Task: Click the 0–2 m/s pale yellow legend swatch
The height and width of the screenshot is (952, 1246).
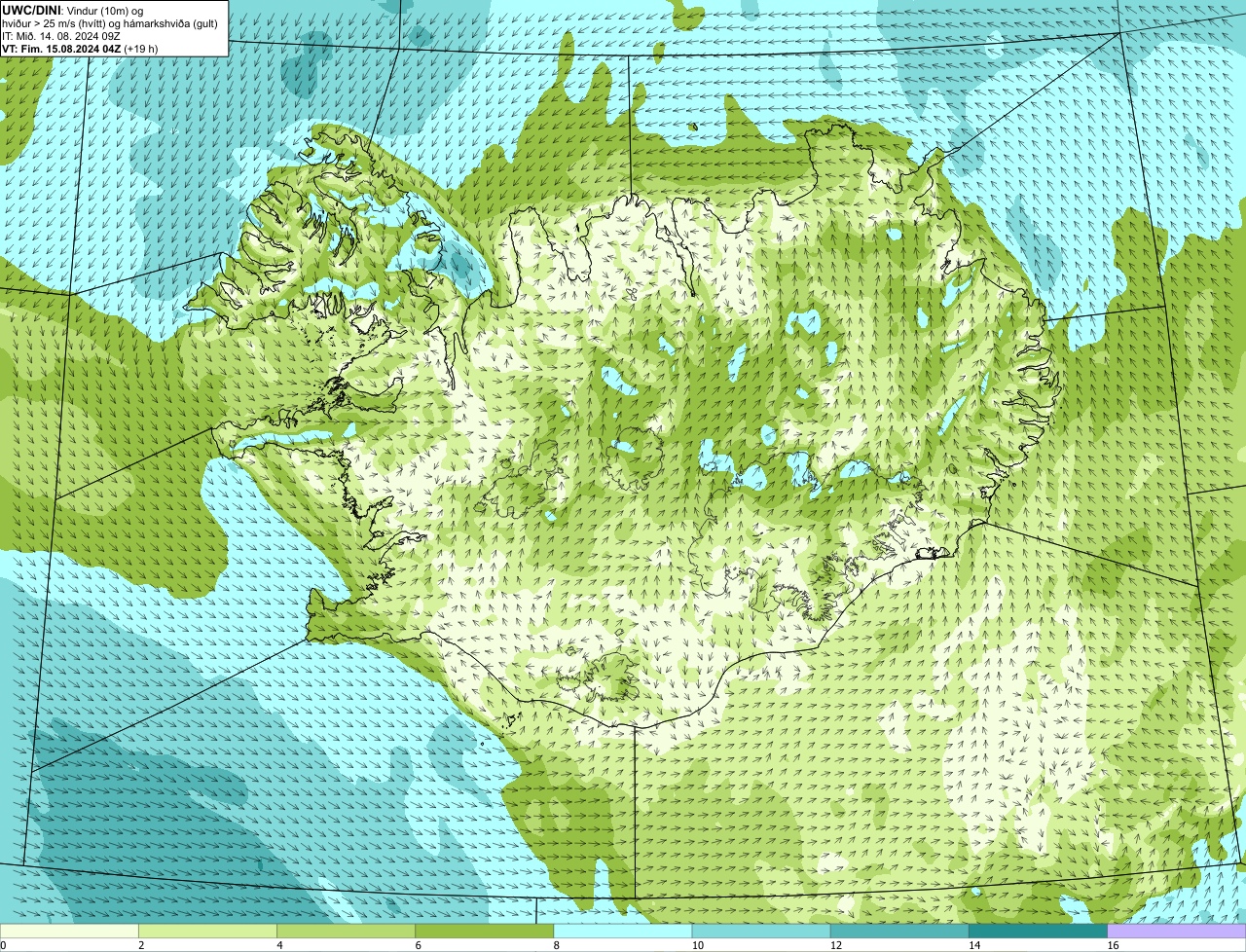Action: 69,932
